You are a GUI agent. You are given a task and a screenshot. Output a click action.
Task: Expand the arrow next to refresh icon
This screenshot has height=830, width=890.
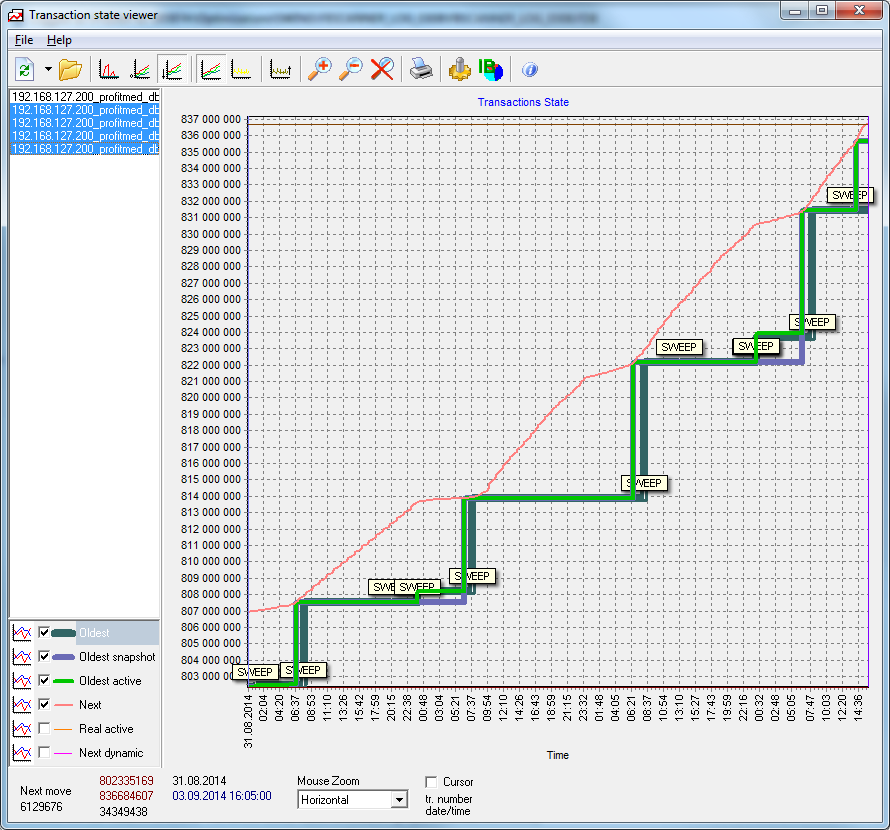click(x=47, y=69)
